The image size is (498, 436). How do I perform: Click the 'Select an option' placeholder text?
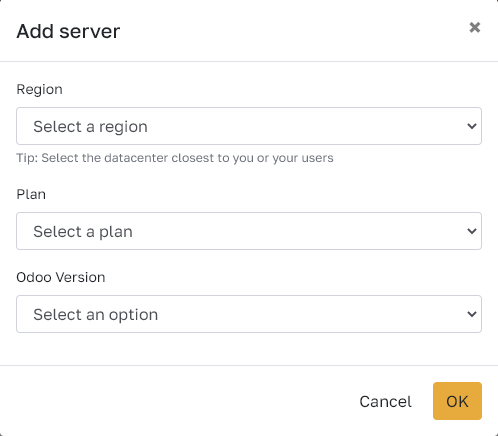[96, 315]
